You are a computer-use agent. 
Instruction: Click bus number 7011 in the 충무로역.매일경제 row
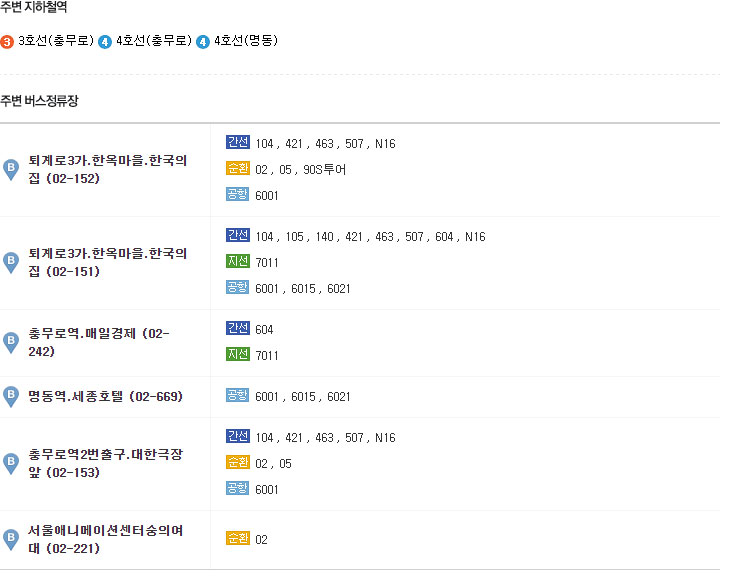267,356
